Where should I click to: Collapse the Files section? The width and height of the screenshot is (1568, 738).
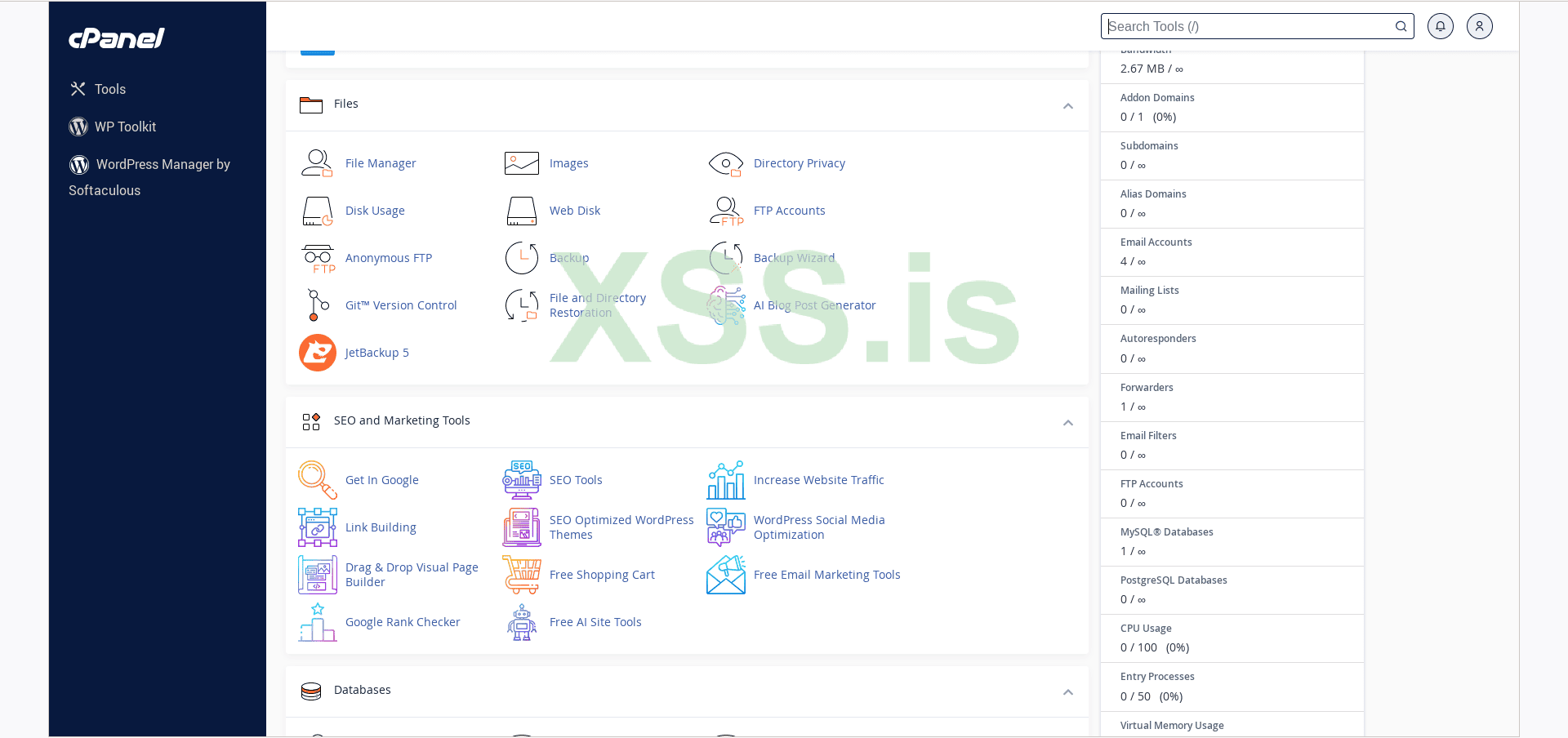(1068, 106)
